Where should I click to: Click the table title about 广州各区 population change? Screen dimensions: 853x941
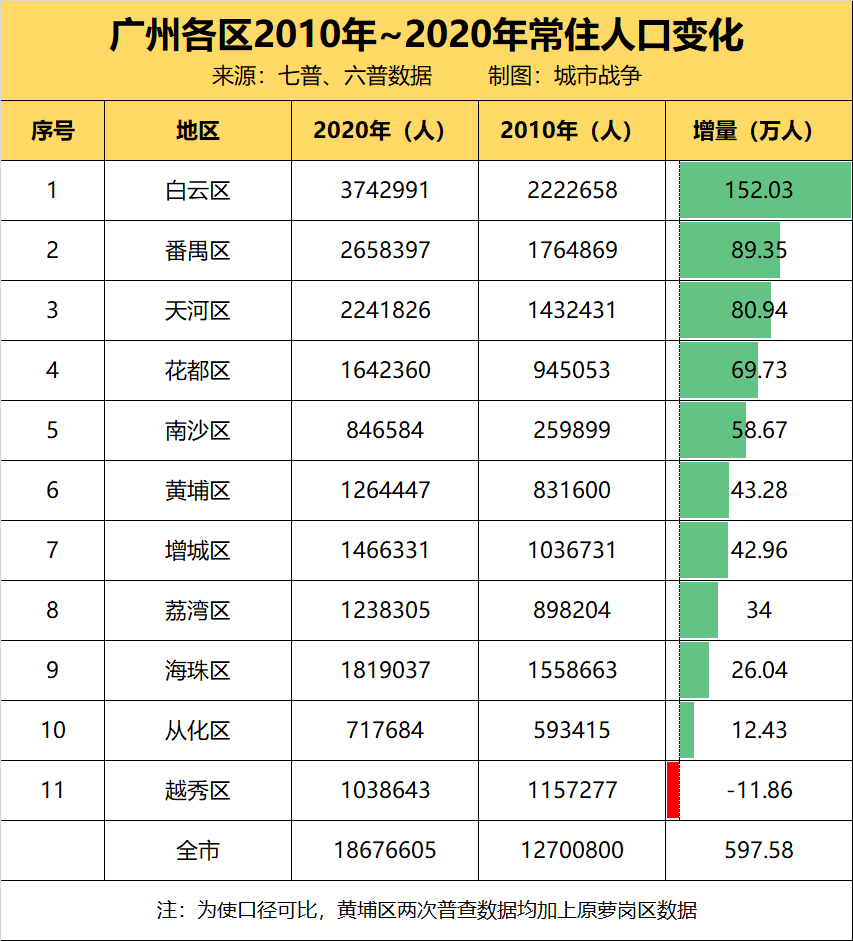(x=426, y=36)
